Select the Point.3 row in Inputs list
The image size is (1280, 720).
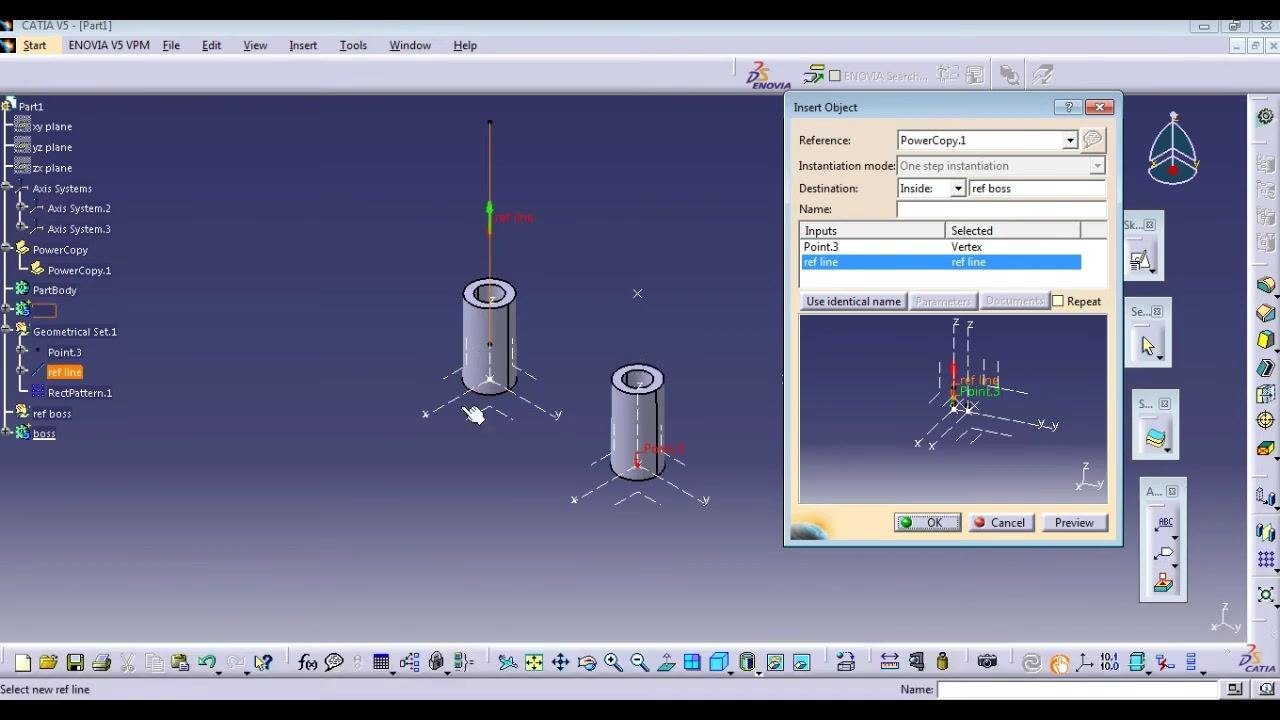tap(941, 246)
